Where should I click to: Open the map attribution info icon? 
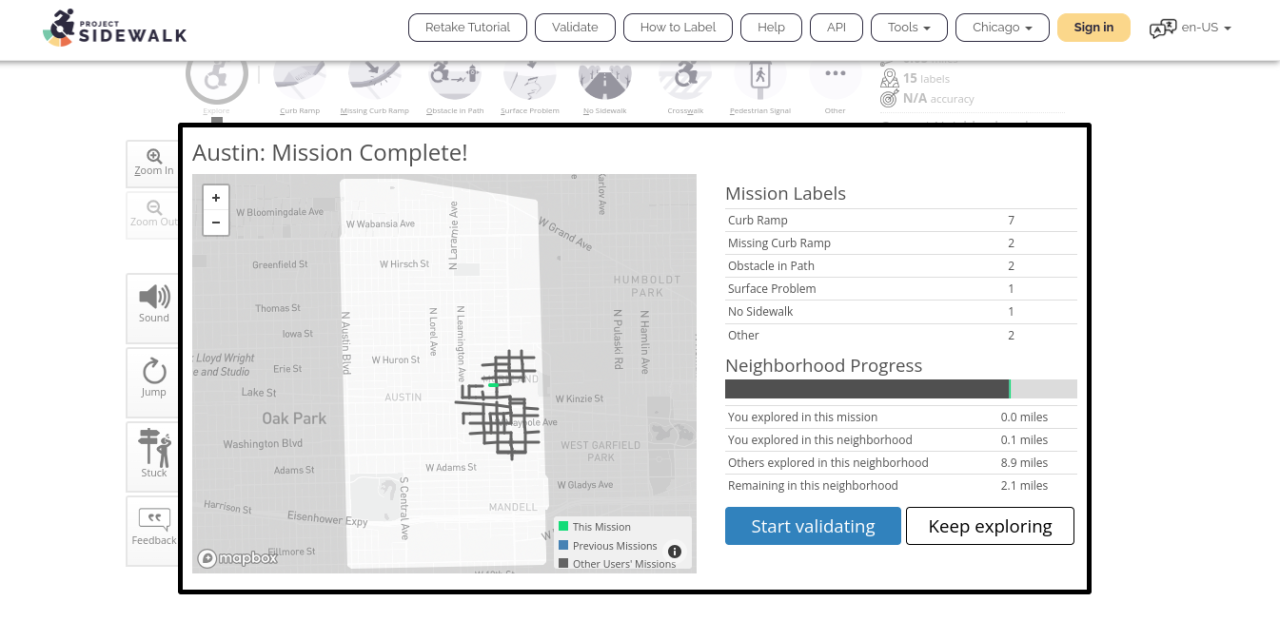coord(675,551)
